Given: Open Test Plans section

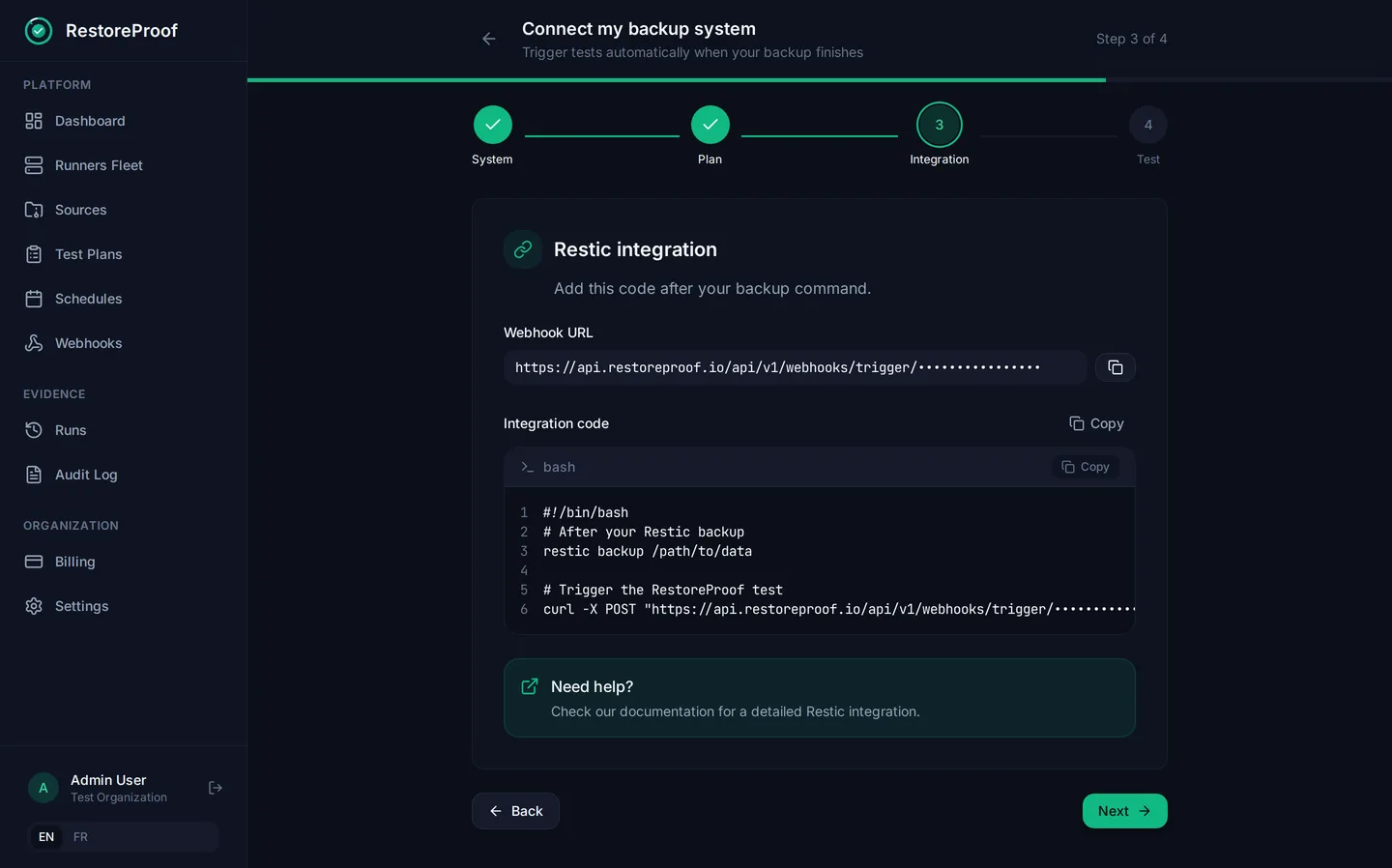Looking at the screenshot, I should coord(124,254).
